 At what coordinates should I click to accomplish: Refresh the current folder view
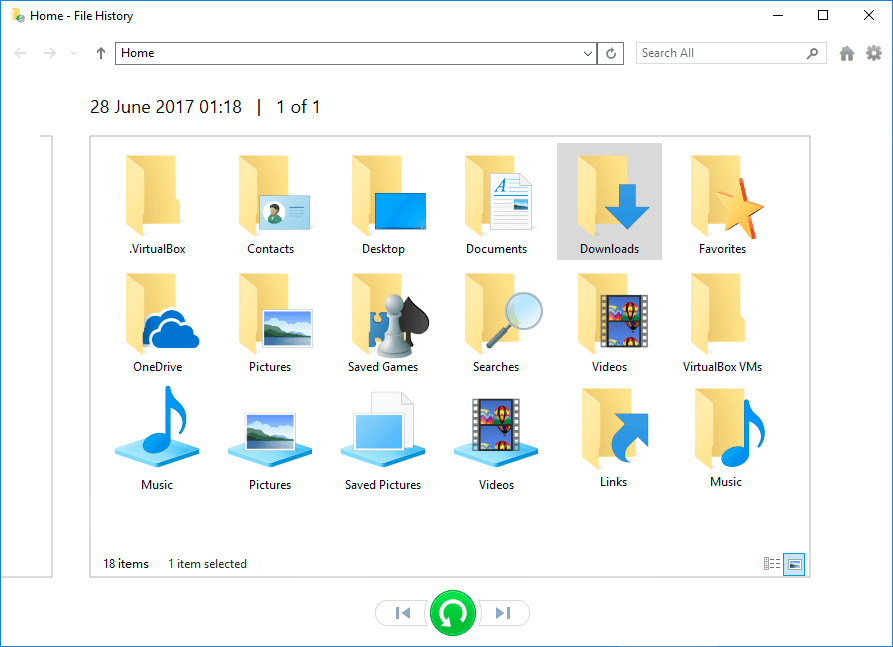(x=611, y=53)
